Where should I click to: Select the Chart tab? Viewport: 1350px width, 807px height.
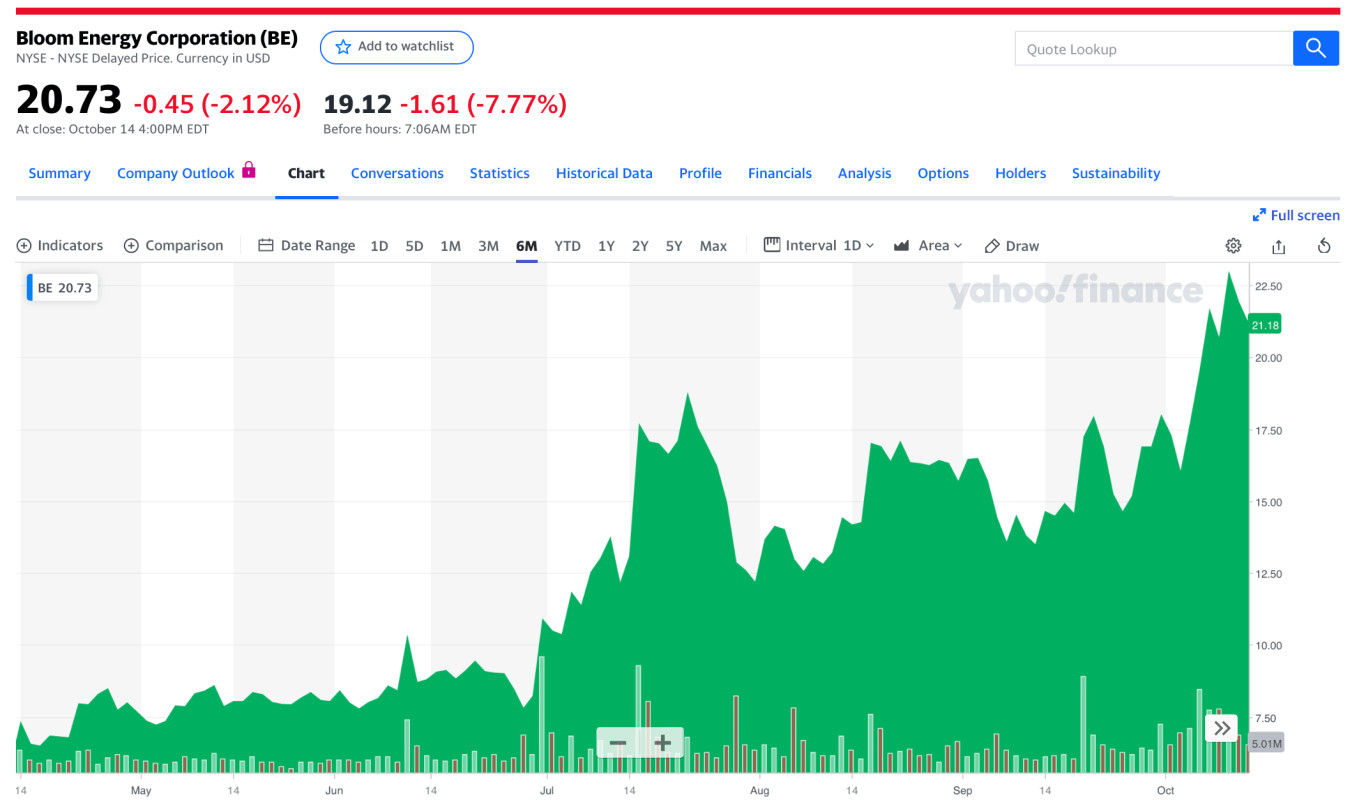click(x=306, y=173)
